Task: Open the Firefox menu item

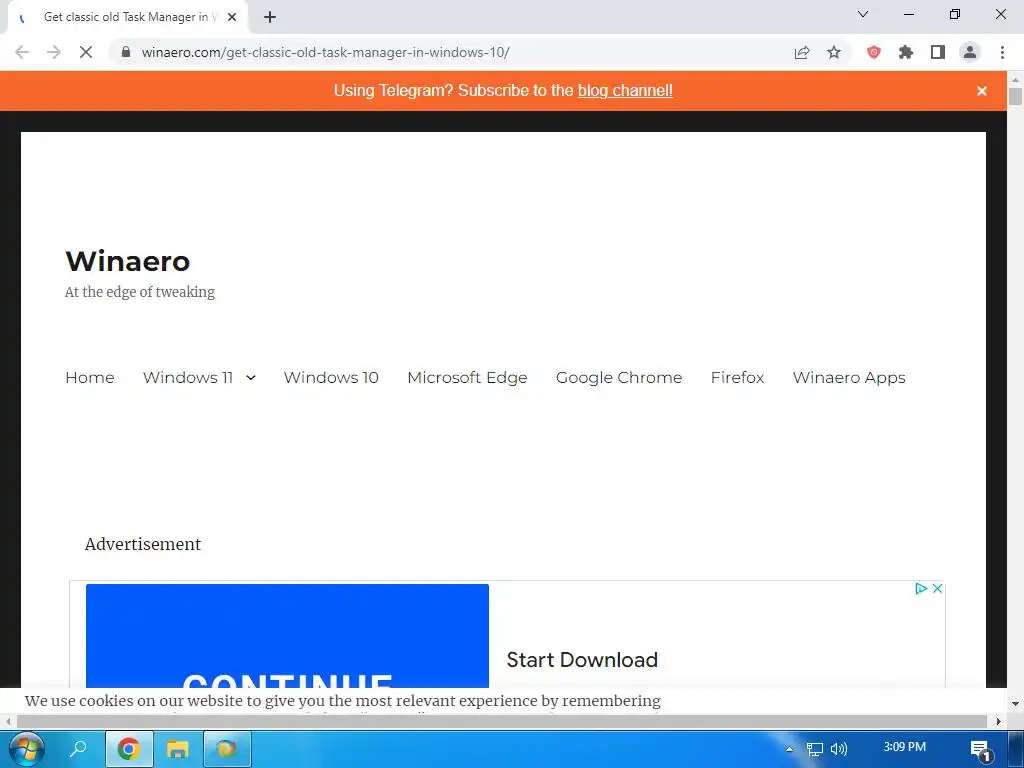Action: coord(737,377)
